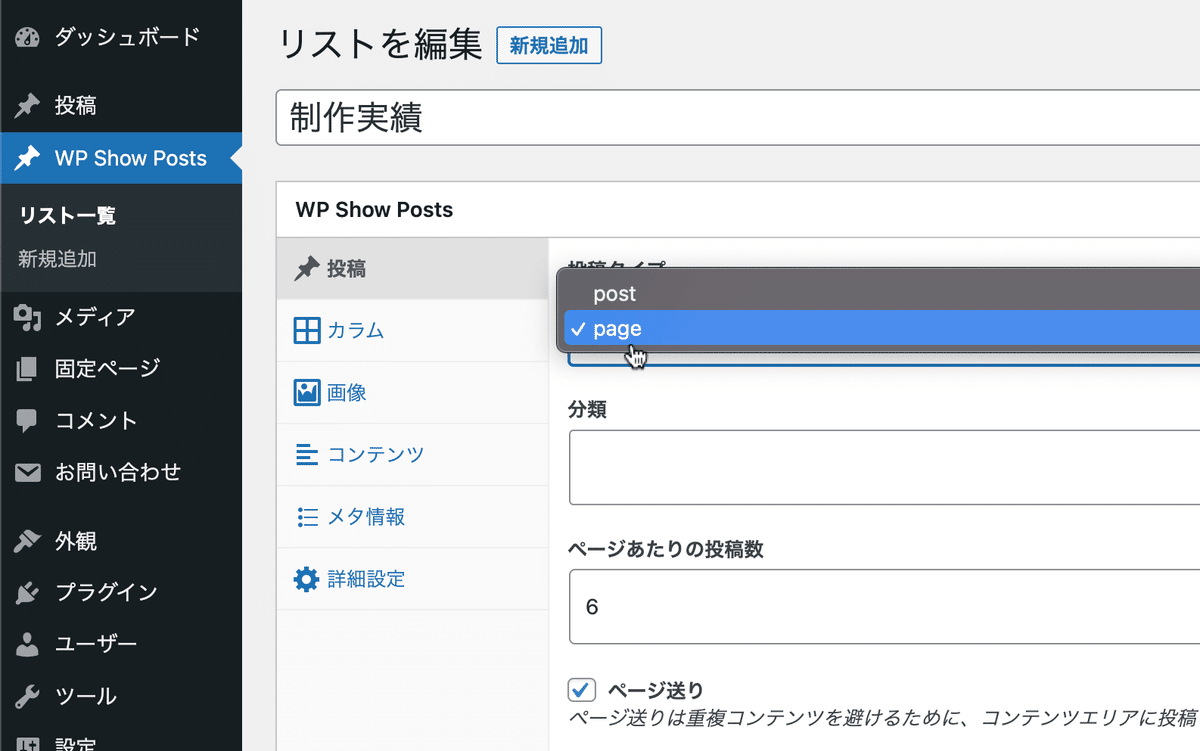1200x751 pixels.
Task: Click the plug icon for プラグイン
Action: (x=27, y=593)
